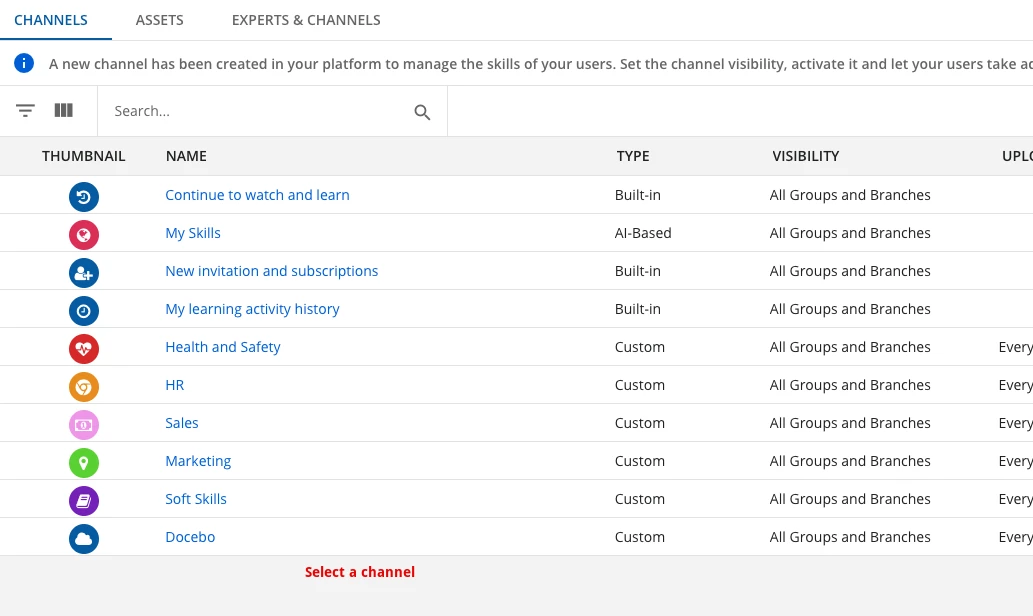
Task: Open New invitation and subscriptions channel
Action: pos(271,271)
